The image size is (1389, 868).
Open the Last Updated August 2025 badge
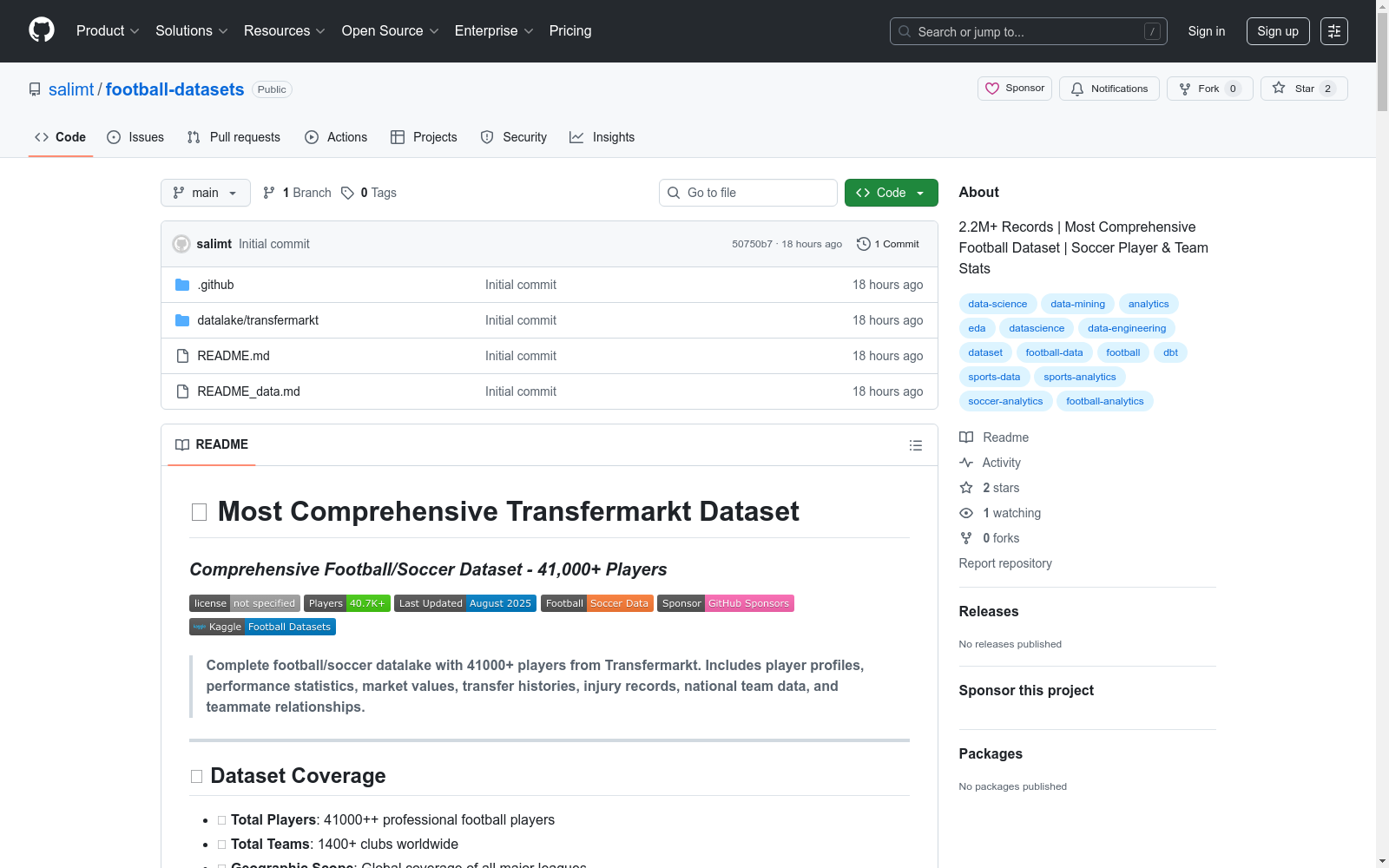tap(465, 603)
